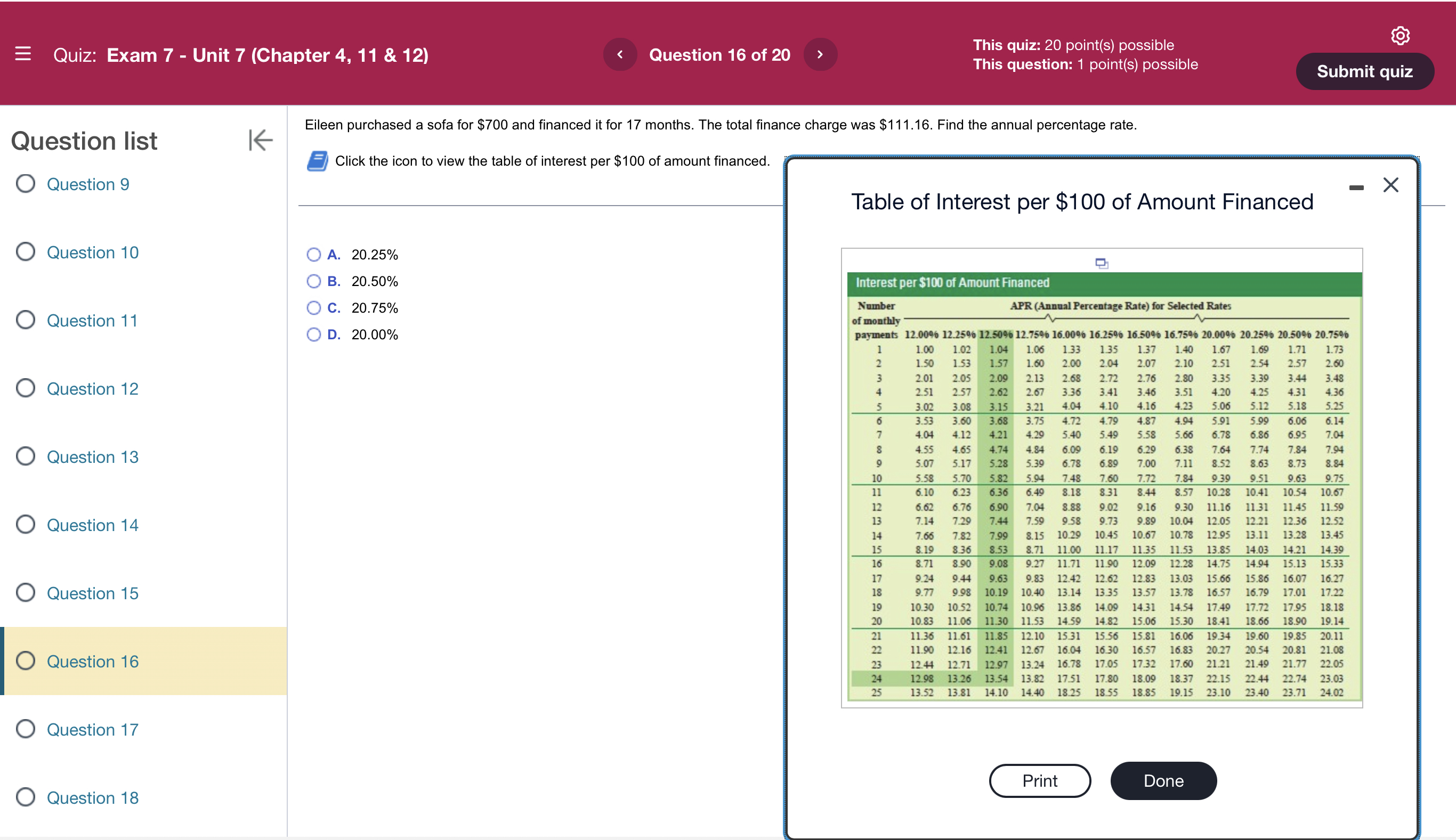
Task: Choose answer D 20.00%
Action: [314, 335]
